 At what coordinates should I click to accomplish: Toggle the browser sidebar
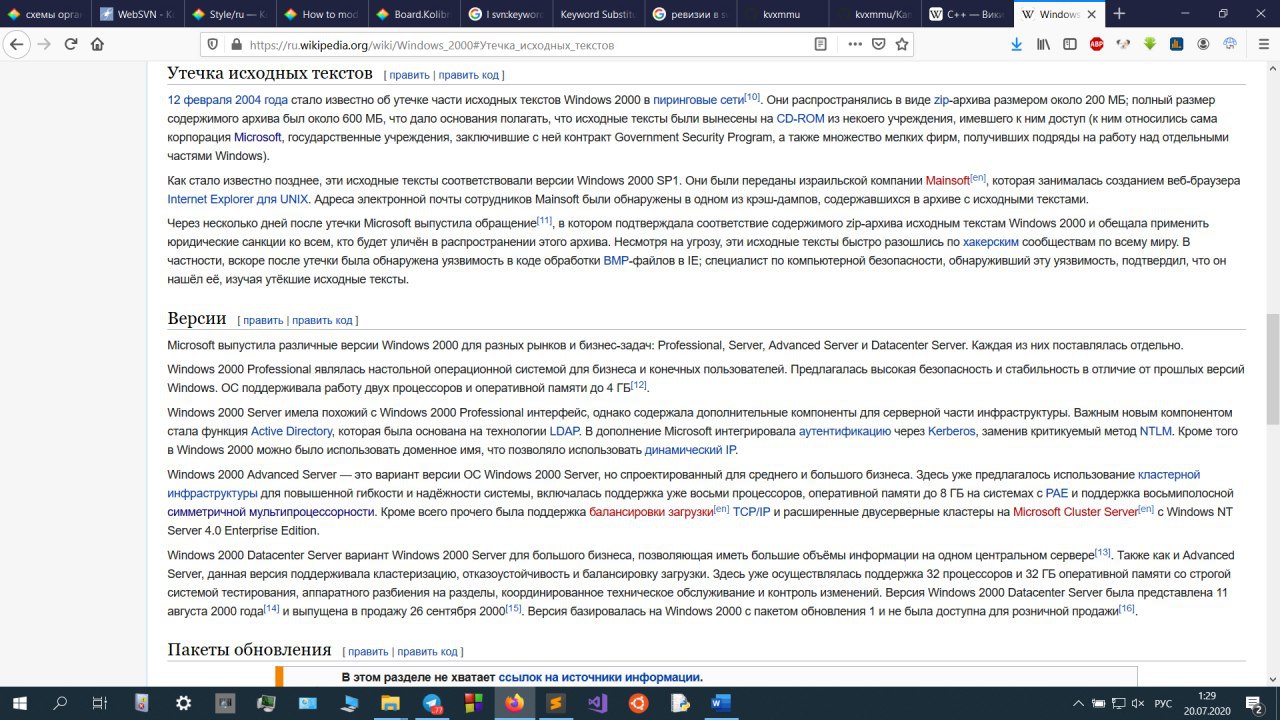coord(1069,44)
